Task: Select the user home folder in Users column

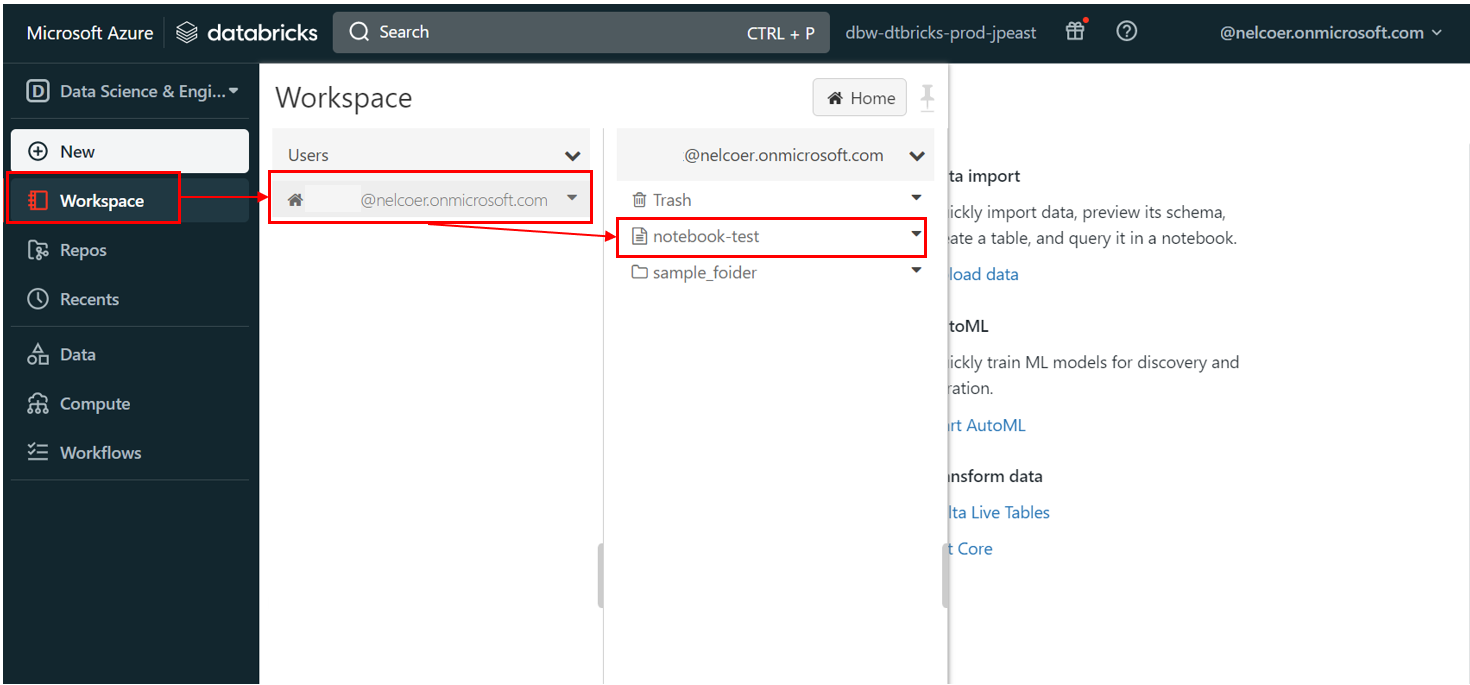Action: point(431,200)
